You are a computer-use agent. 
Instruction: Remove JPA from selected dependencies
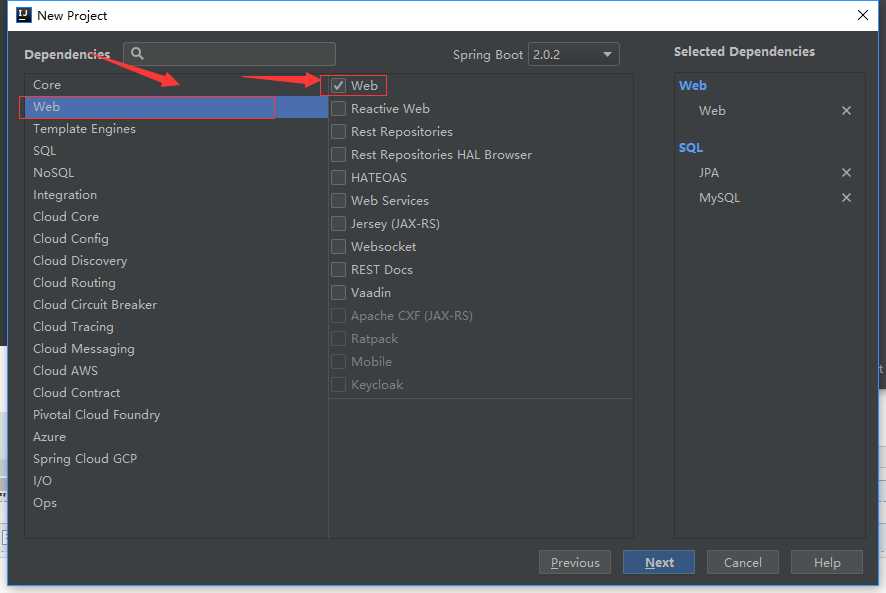(x=846, y=172)
